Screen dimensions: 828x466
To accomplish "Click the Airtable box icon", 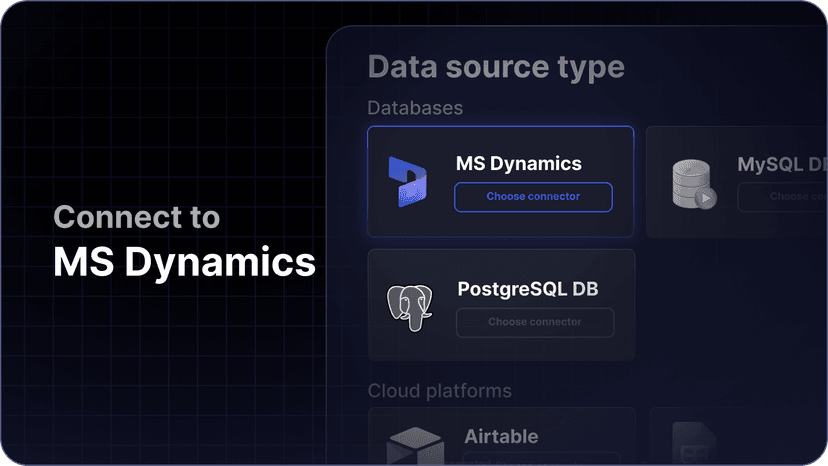I will coord(415,446).
